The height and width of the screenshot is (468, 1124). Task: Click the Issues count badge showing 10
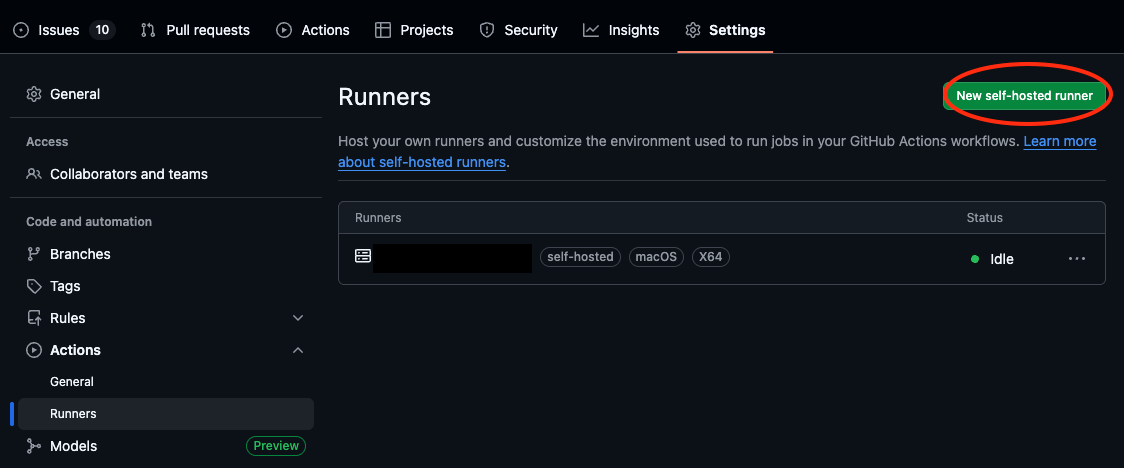pyautogui.click(x=103, y=30)
